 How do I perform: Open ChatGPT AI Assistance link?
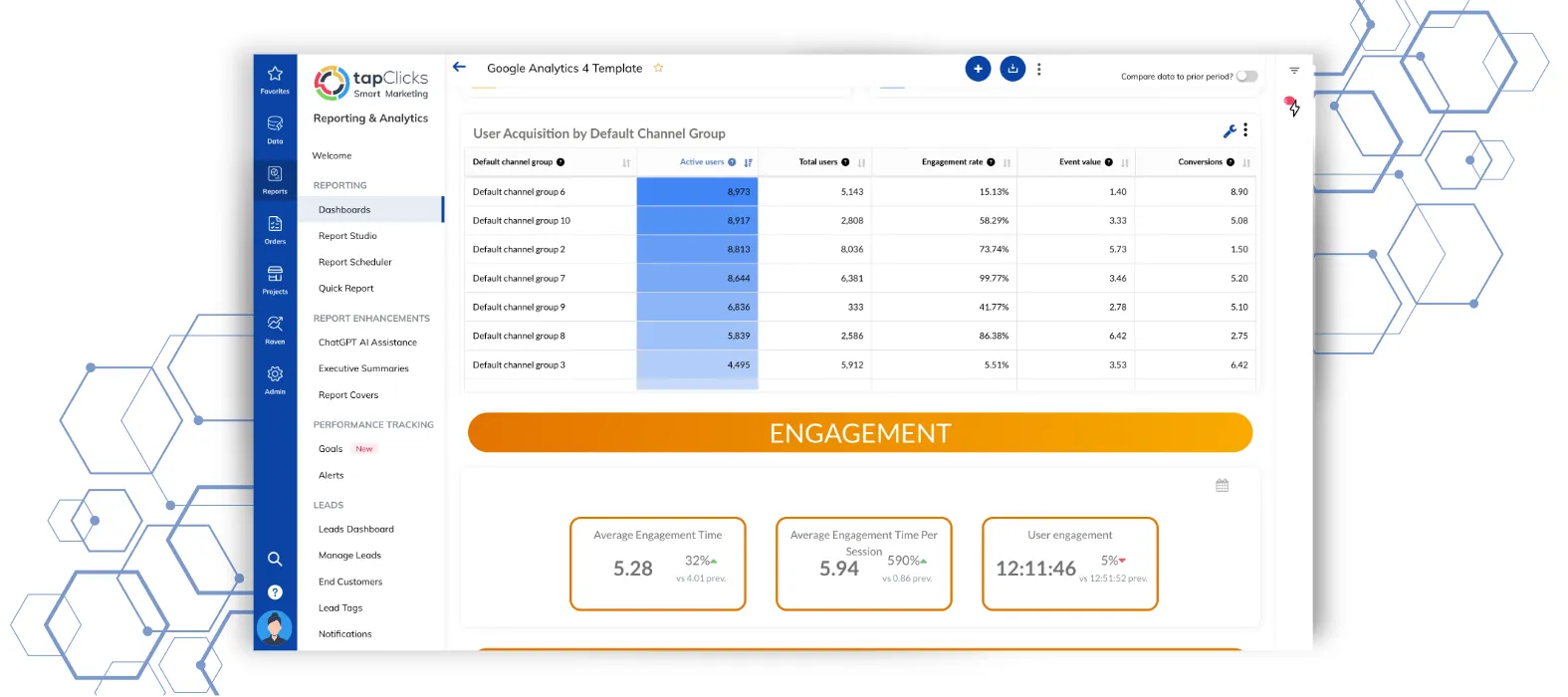(367, 343)
